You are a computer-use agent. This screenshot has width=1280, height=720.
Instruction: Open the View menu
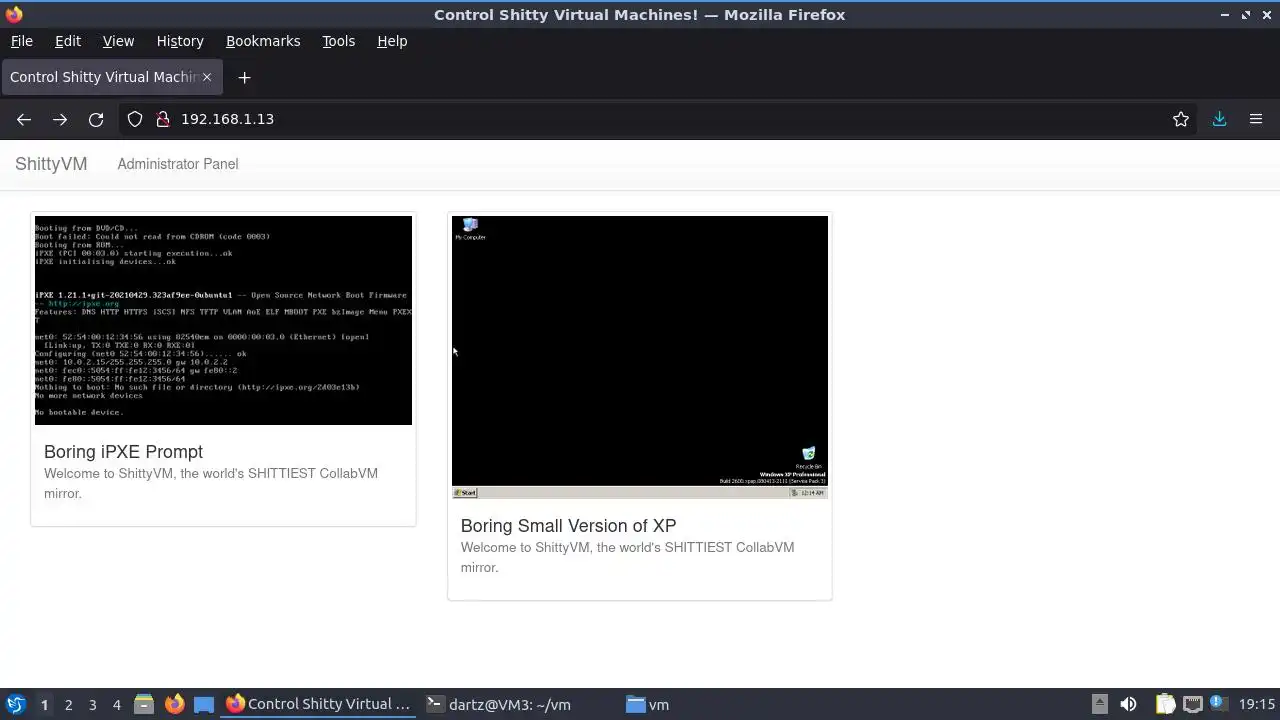point(118,41)
